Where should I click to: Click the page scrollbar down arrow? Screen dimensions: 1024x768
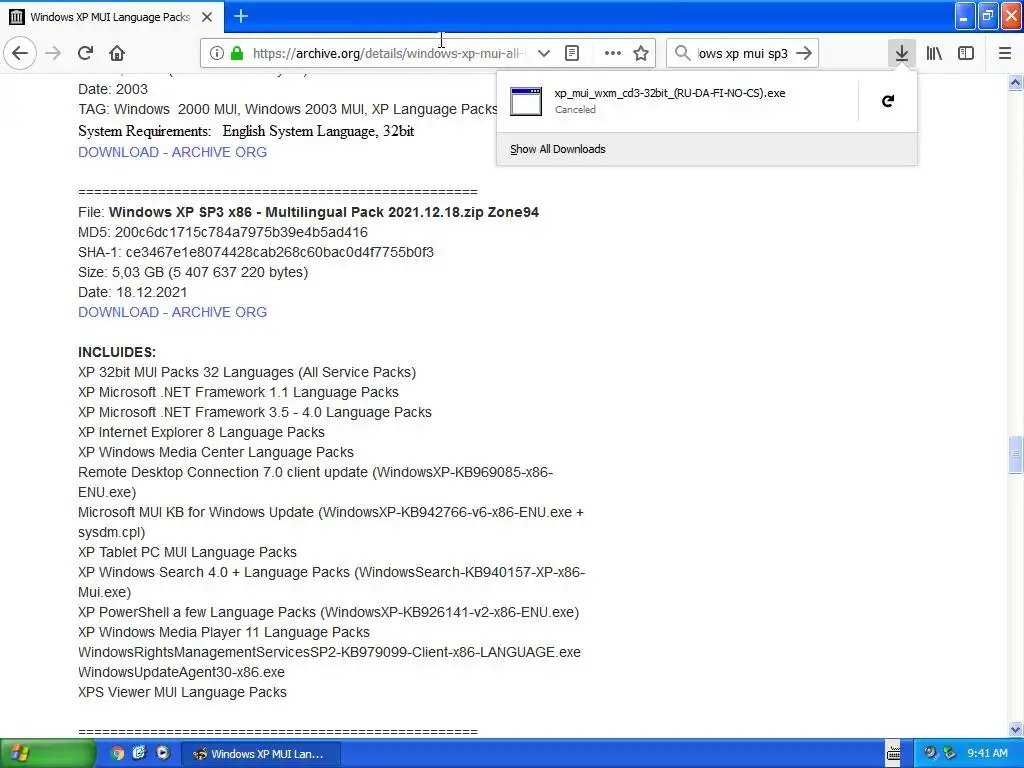1015,729
